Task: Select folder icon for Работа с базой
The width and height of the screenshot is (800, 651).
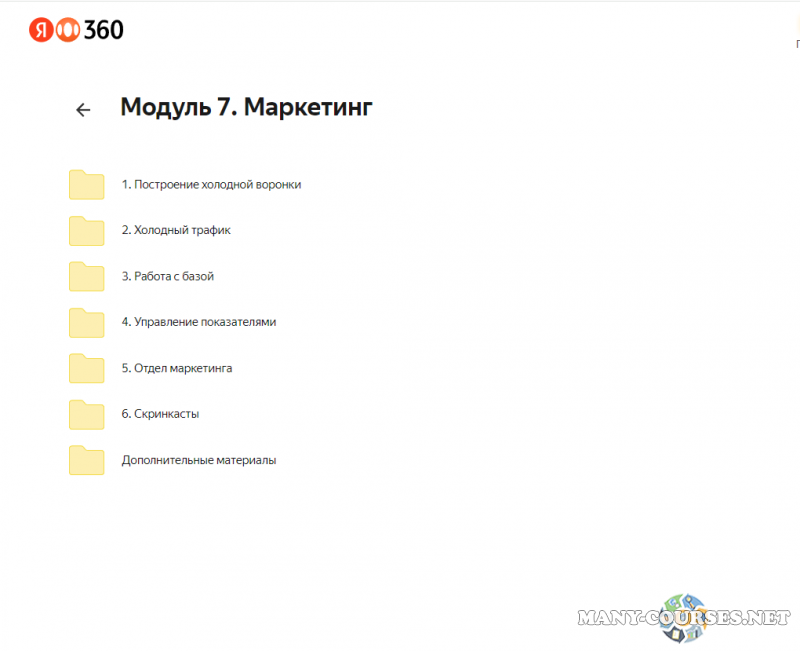Action: (86, 277)
